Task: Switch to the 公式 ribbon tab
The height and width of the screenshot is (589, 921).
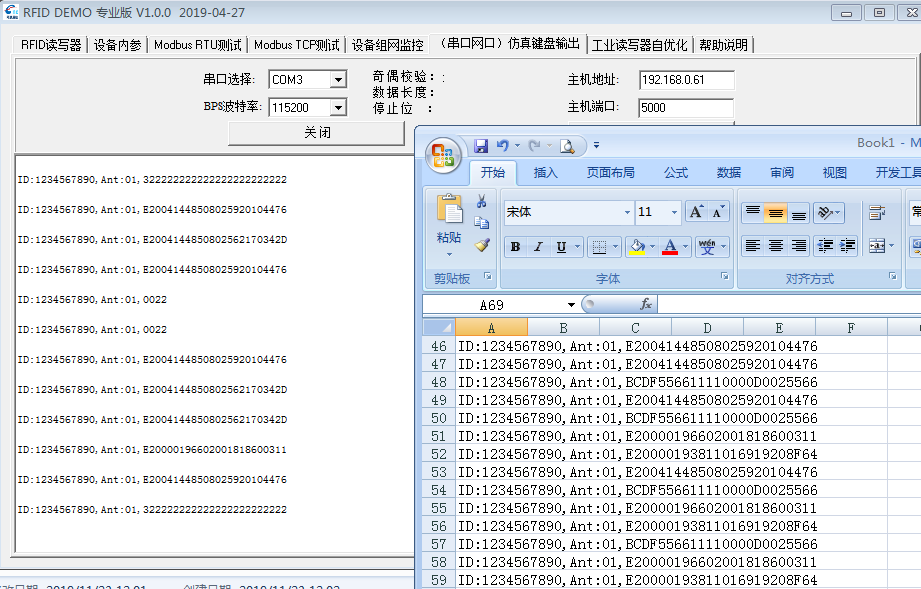Action: (x=675, y=173)
